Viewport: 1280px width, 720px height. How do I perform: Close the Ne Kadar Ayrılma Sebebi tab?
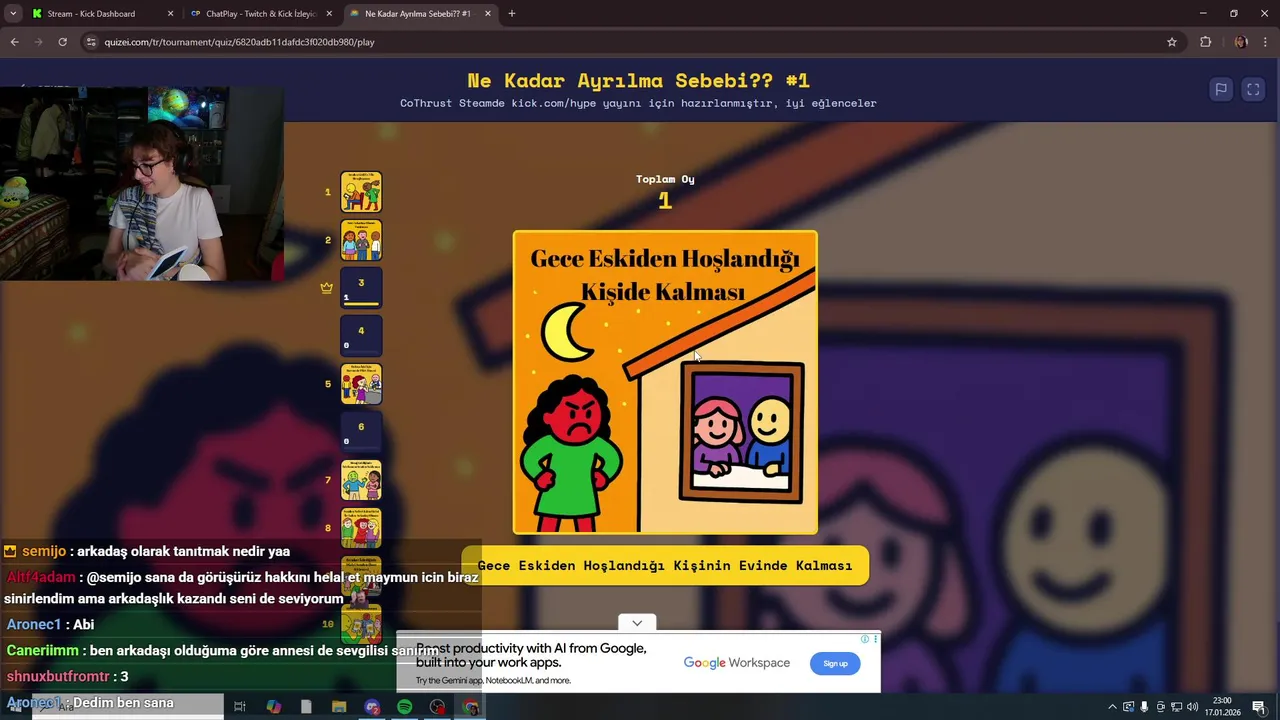488,14
